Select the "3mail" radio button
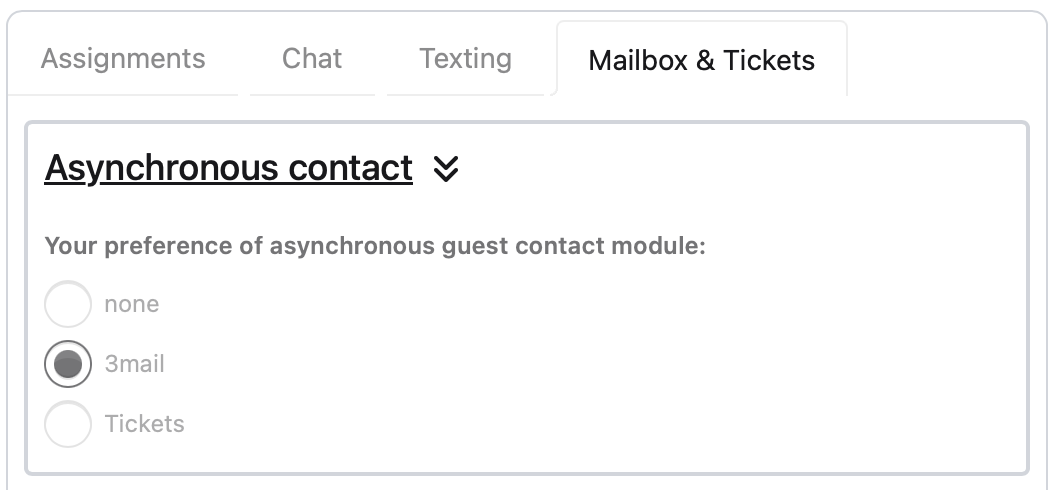Viewport: 1052px width, 490px height. [x=68, y=364]
